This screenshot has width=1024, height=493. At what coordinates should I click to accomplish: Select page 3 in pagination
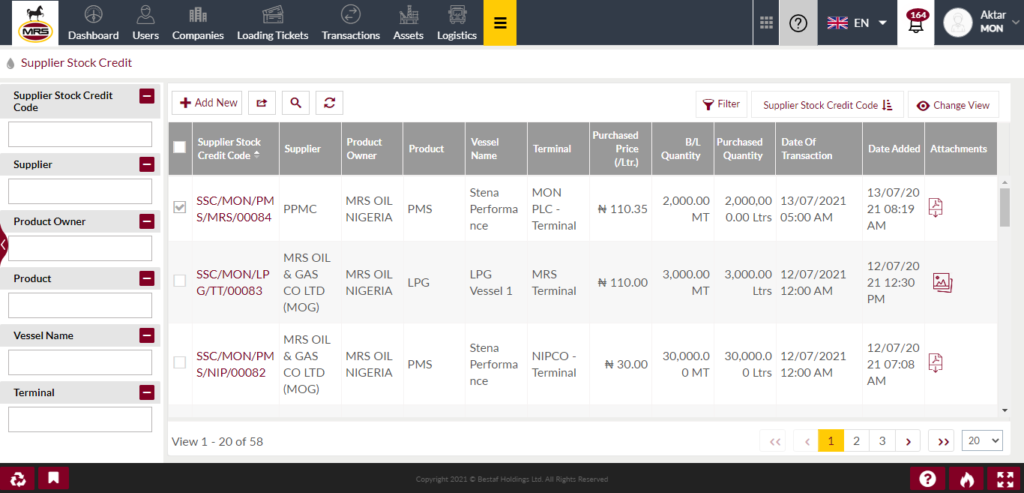882,441
